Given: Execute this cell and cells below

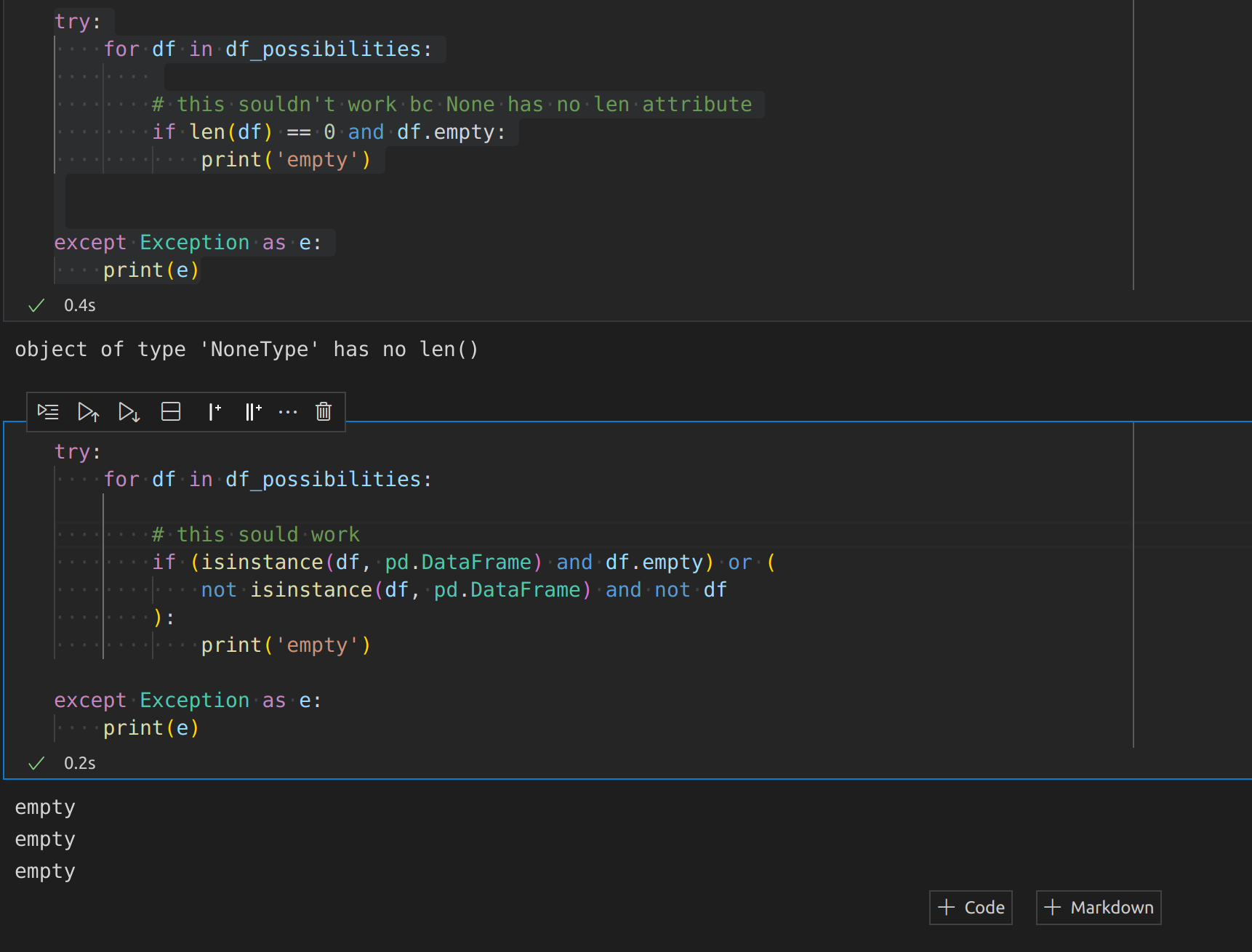Looking at the screenshot, I should 129,412.
